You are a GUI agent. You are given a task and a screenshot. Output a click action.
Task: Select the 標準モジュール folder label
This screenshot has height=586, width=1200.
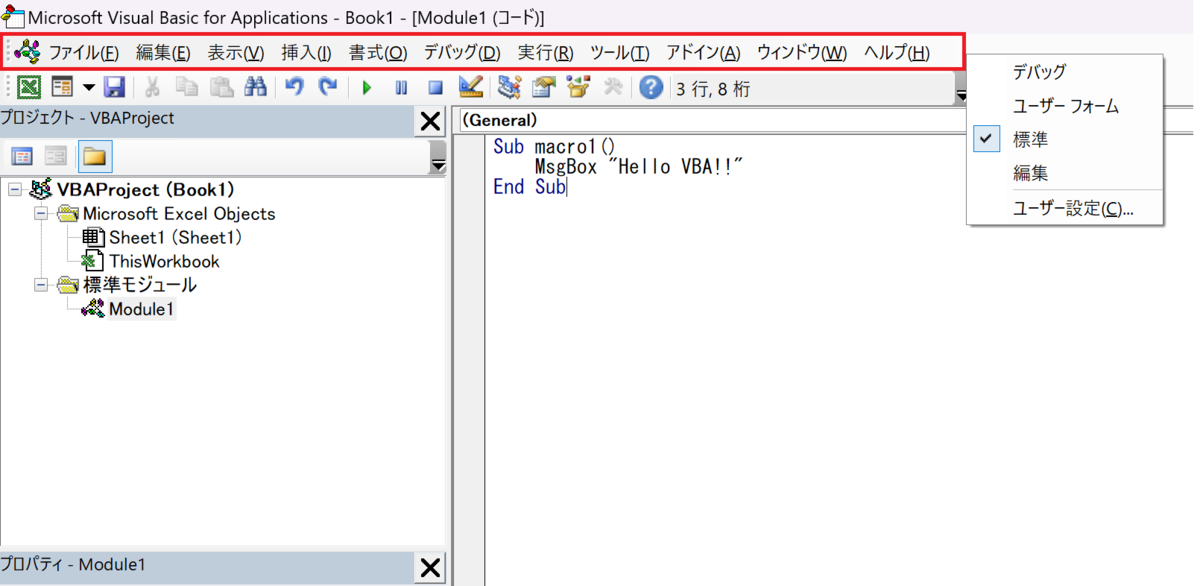click(x=139, y=285)
